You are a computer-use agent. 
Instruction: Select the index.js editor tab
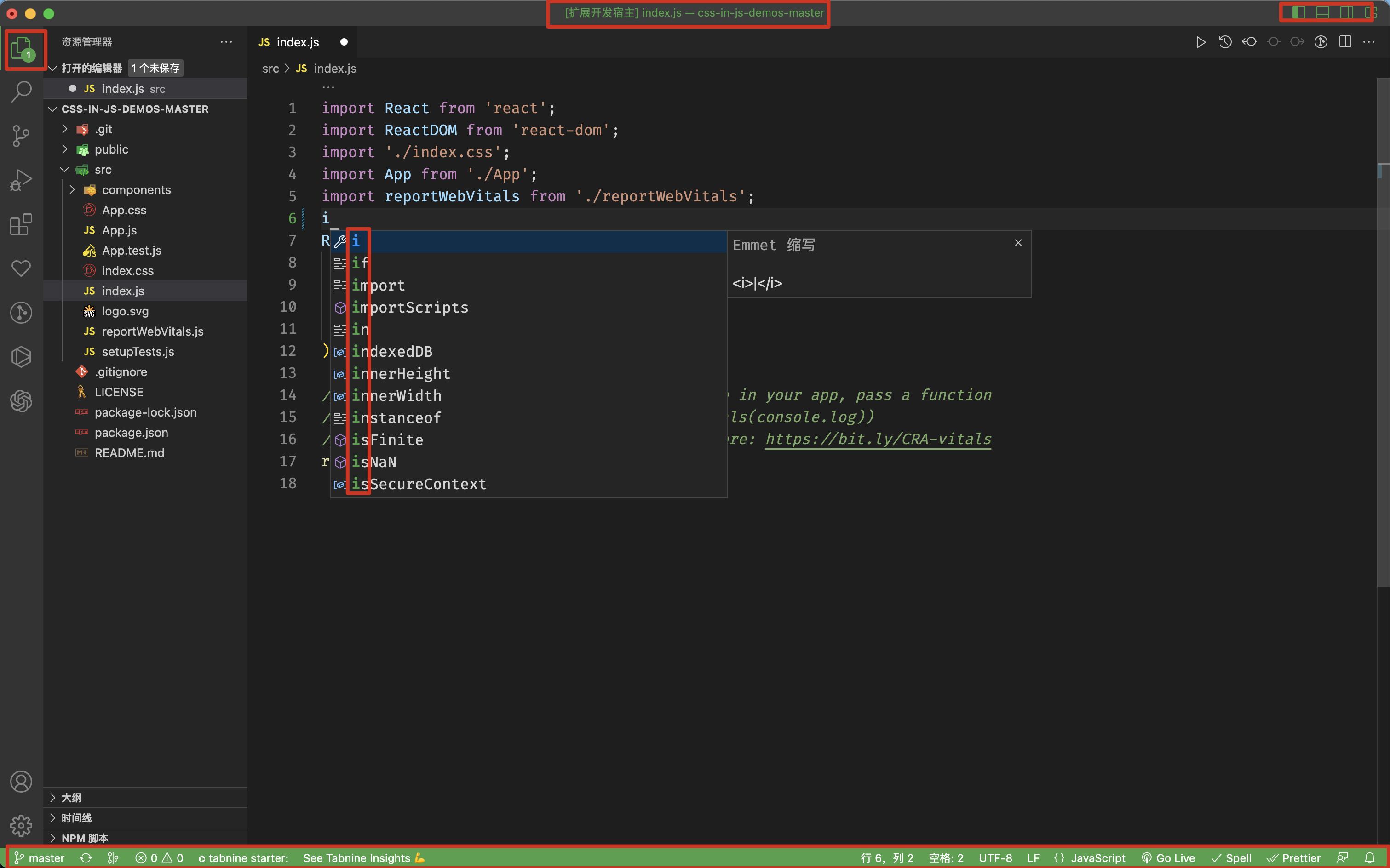(x=297, y=42)
